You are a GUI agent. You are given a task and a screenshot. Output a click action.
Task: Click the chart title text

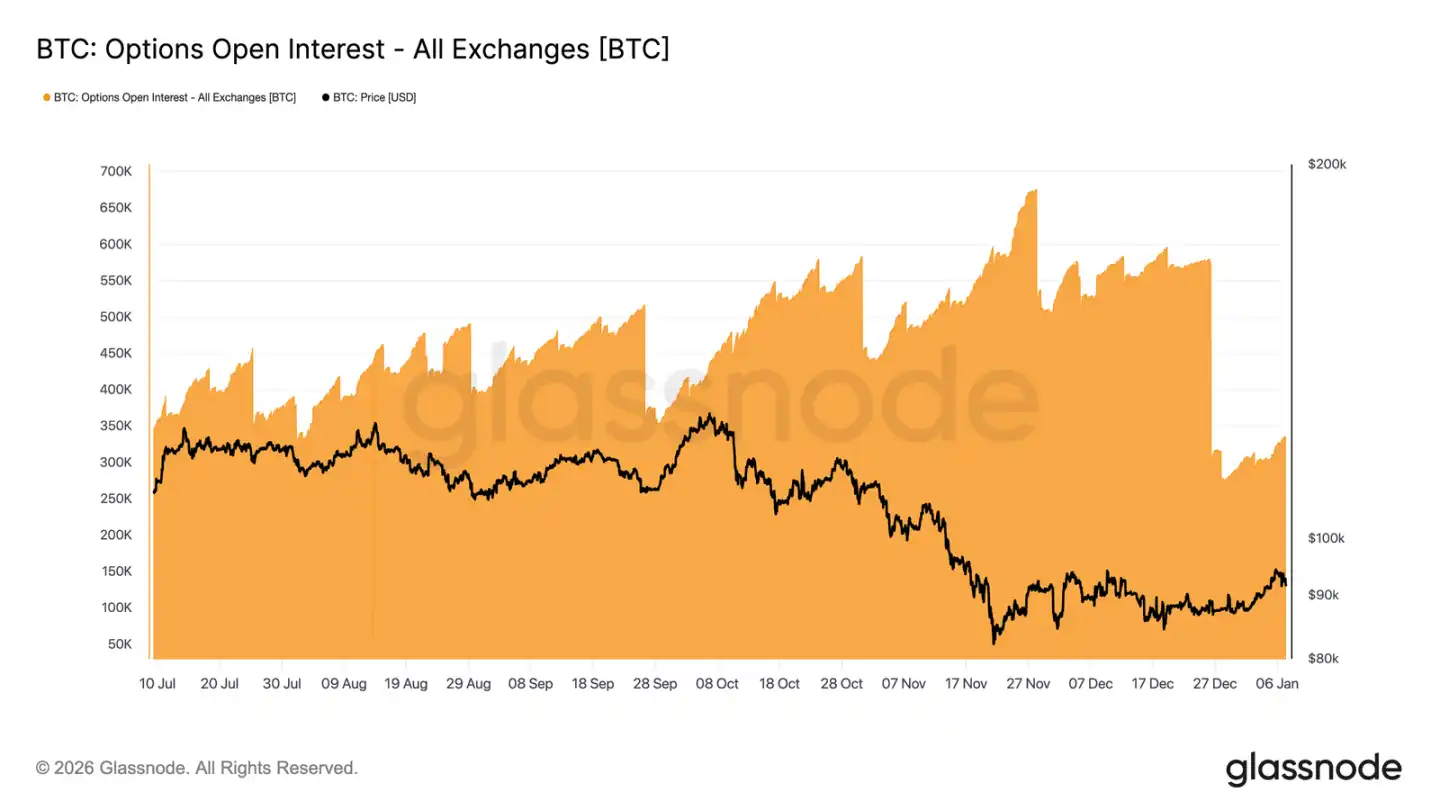click(x=352, y=49)
